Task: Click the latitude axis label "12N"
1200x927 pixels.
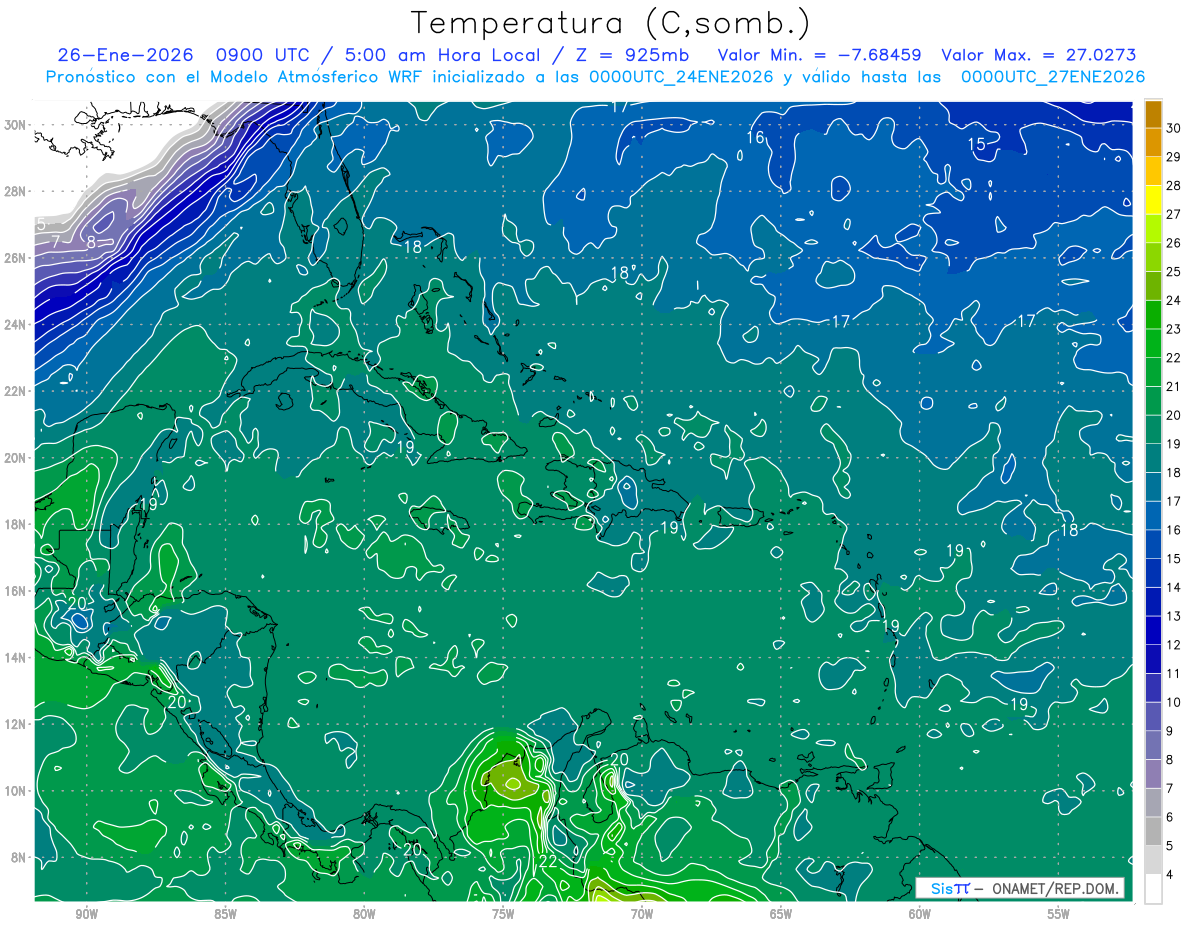Action: [x=16, y=724]
